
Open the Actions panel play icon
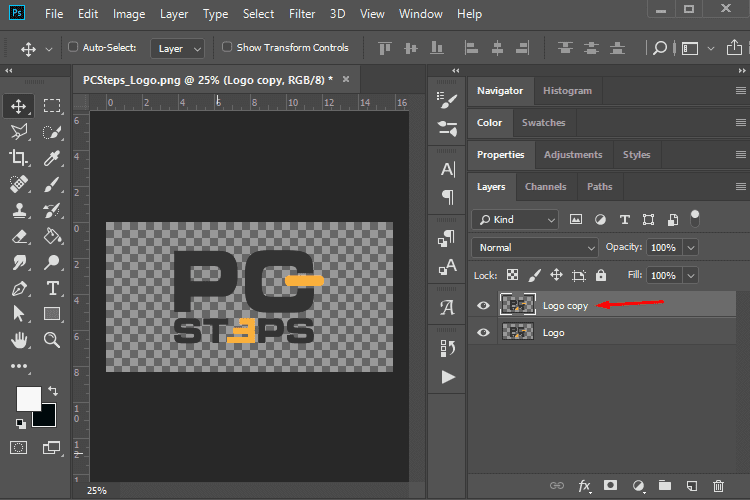(x=448, y=378)
